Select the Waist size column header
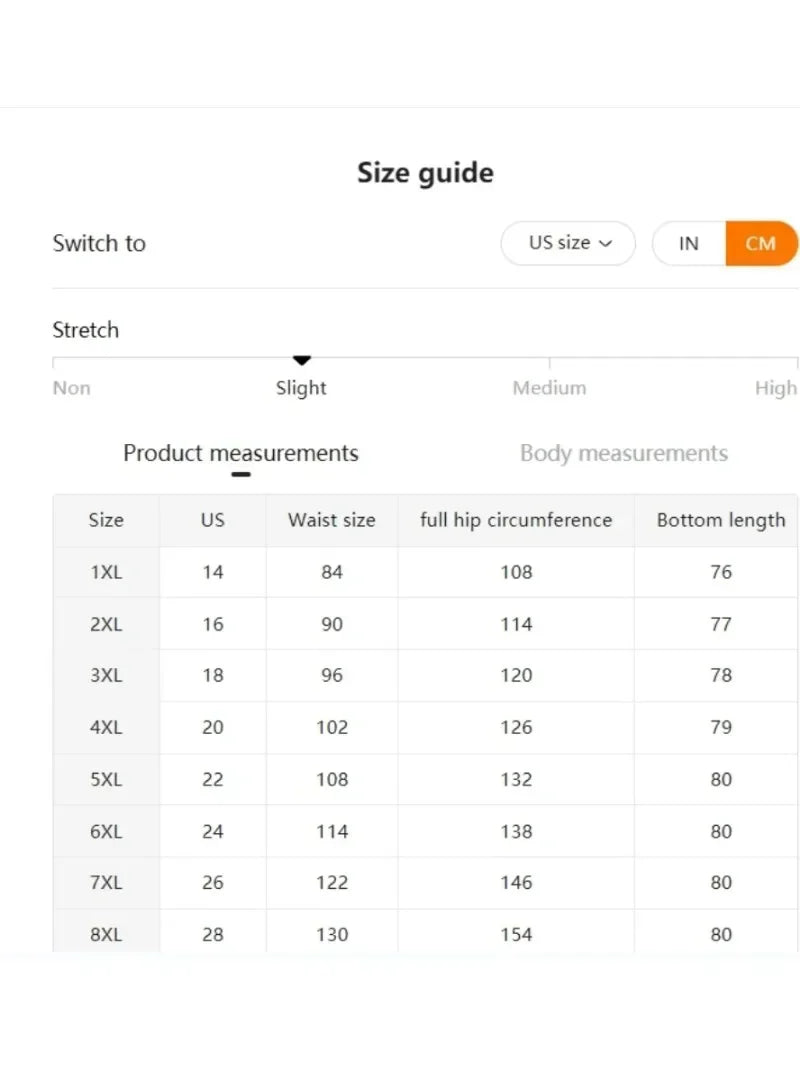800x1067 pixels. (x=331, y=520)
